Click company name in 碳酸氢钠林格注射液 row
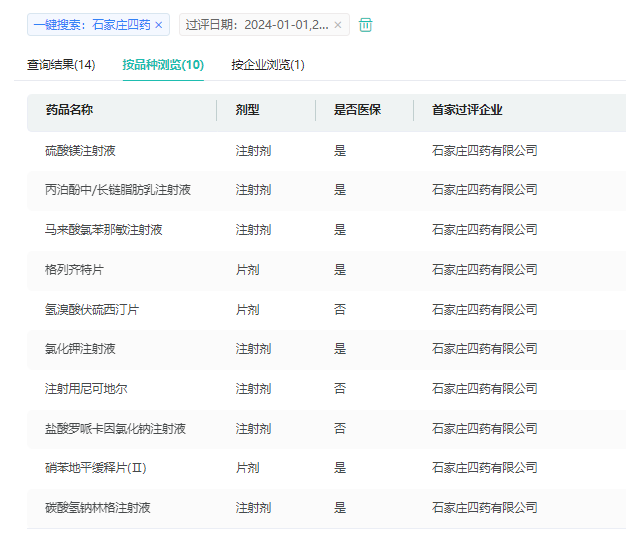The width and height of the screenshot is (626, 535). pyautogui.click(x=484, y=508)
